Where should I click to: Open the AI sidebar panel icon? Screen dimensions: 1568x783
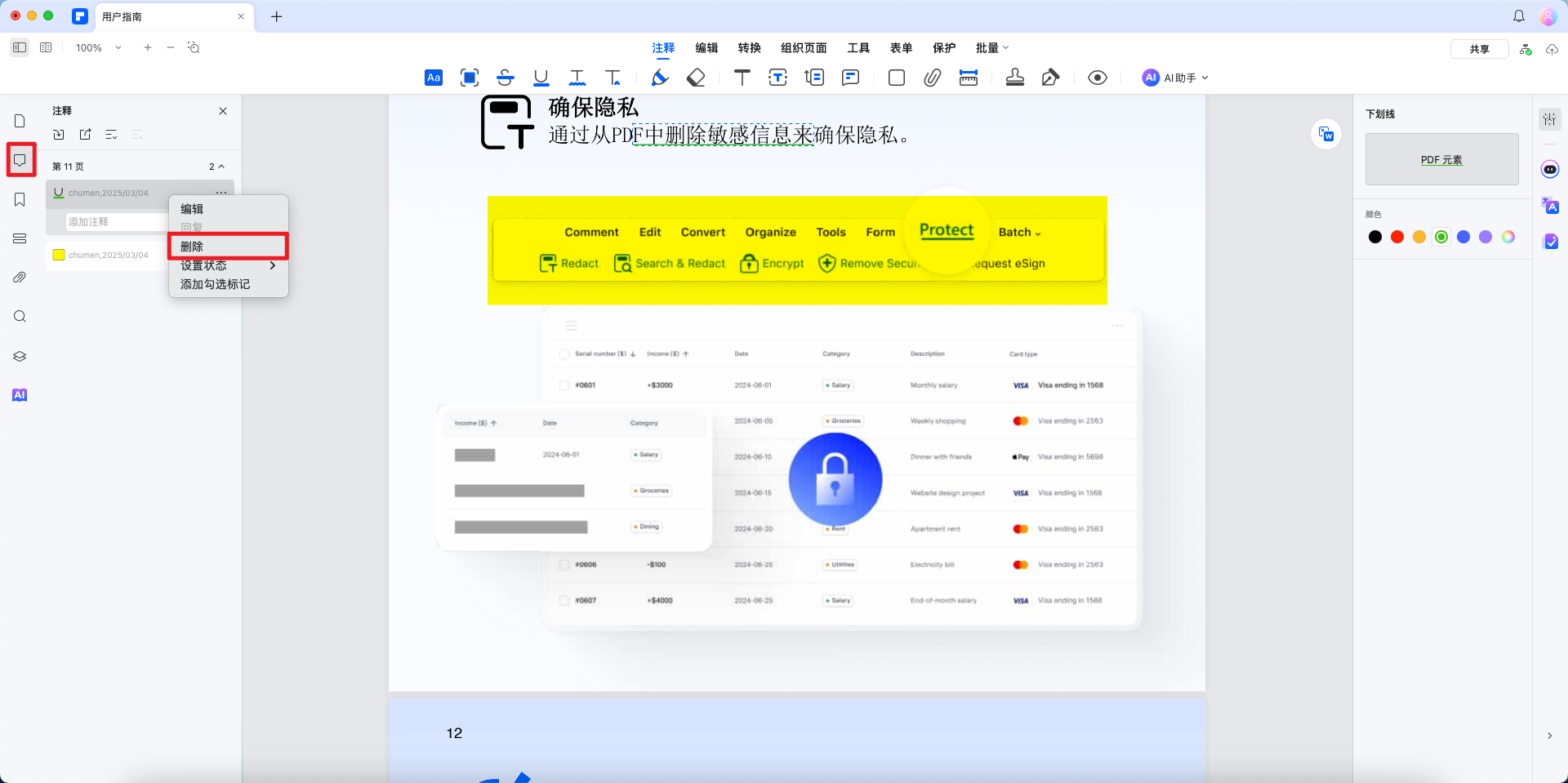pyautogui.click(x=20, y=395)
